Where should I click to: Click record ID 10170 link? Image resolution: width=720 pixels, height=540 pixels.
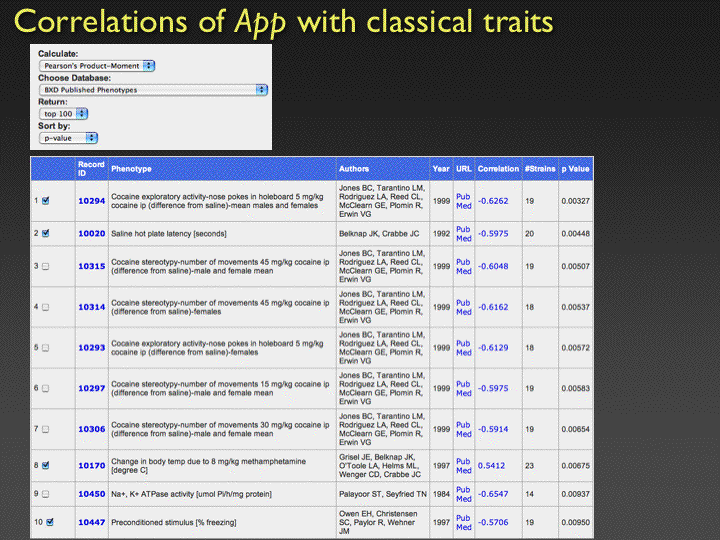[91, 465]
